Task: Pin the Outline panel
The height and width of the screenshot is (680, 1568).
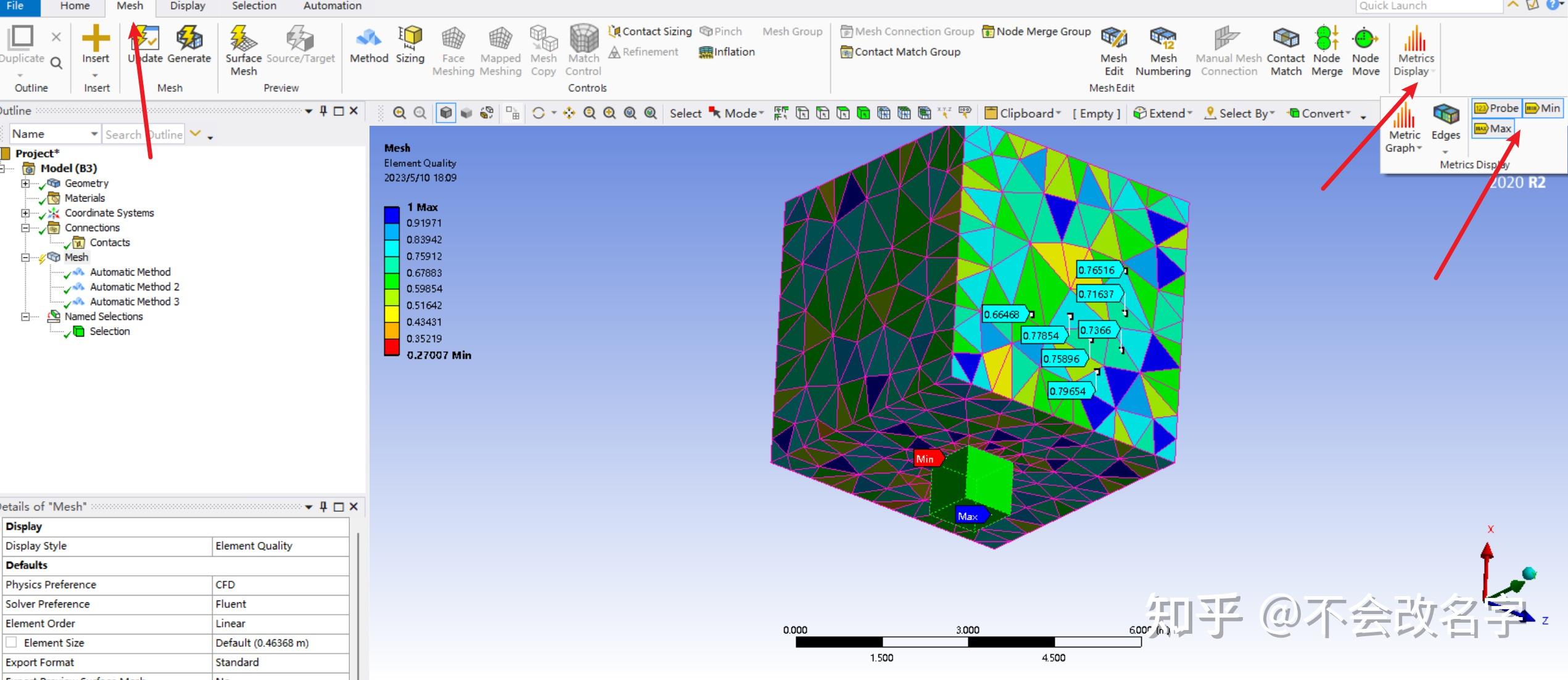Action: [x=323, y=111]
